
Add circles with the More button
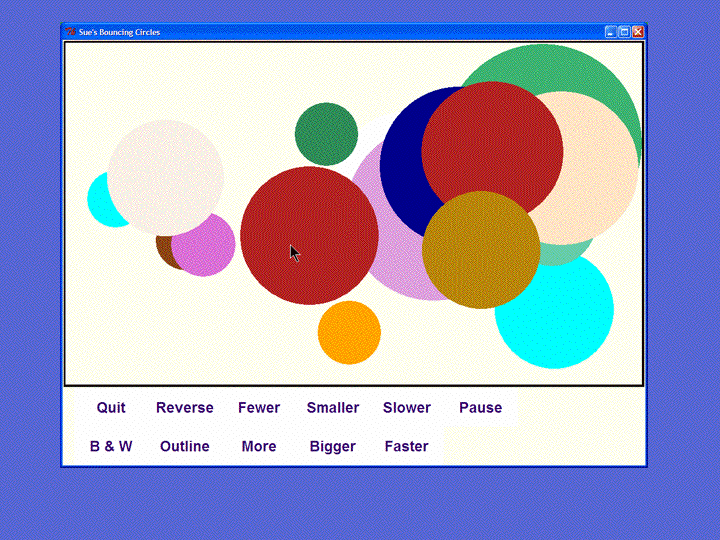coord(259,446)
